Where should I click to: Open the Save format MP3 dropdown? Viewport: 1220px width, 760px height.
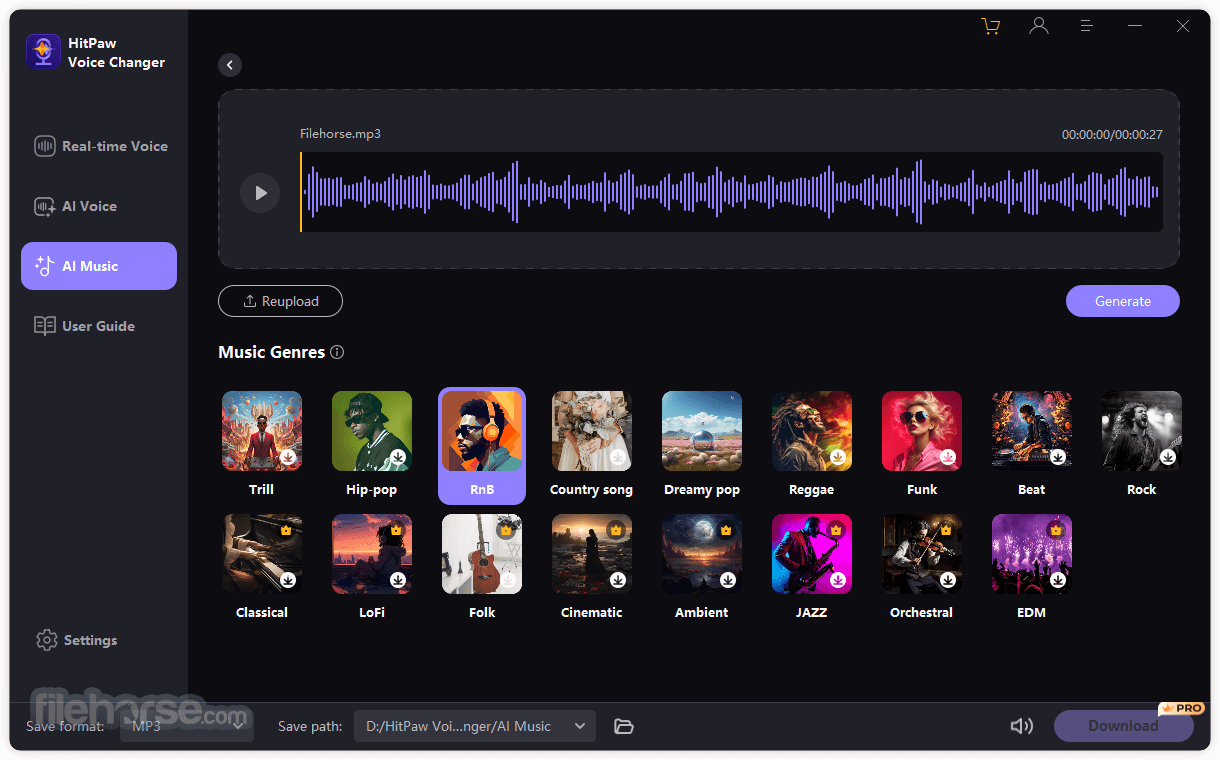(187, 726)
